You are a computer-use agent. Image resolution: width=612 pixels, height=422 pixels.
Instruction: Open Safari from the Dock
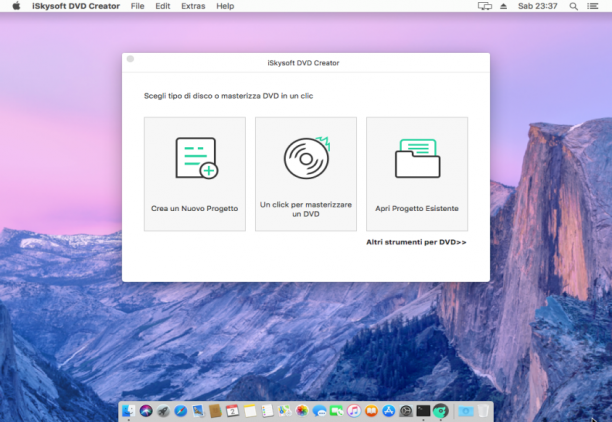point(180,411)
